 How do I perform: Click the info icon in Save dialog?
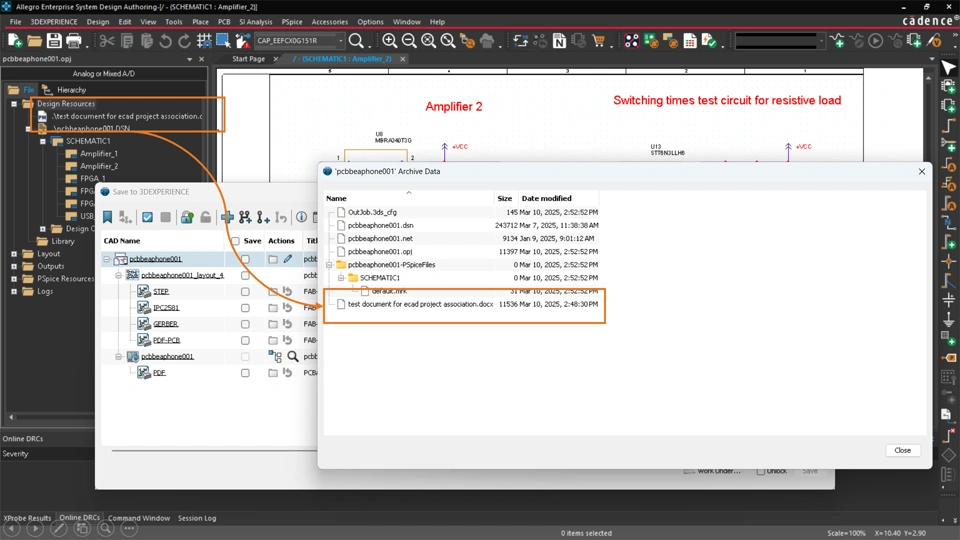tap(301, 217)
